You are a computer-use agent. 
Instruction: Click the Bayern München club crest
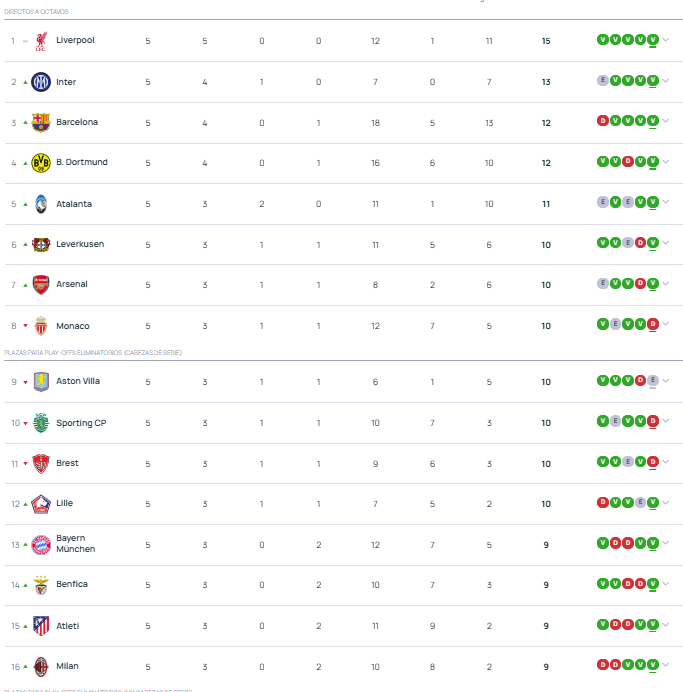[41, 545]
